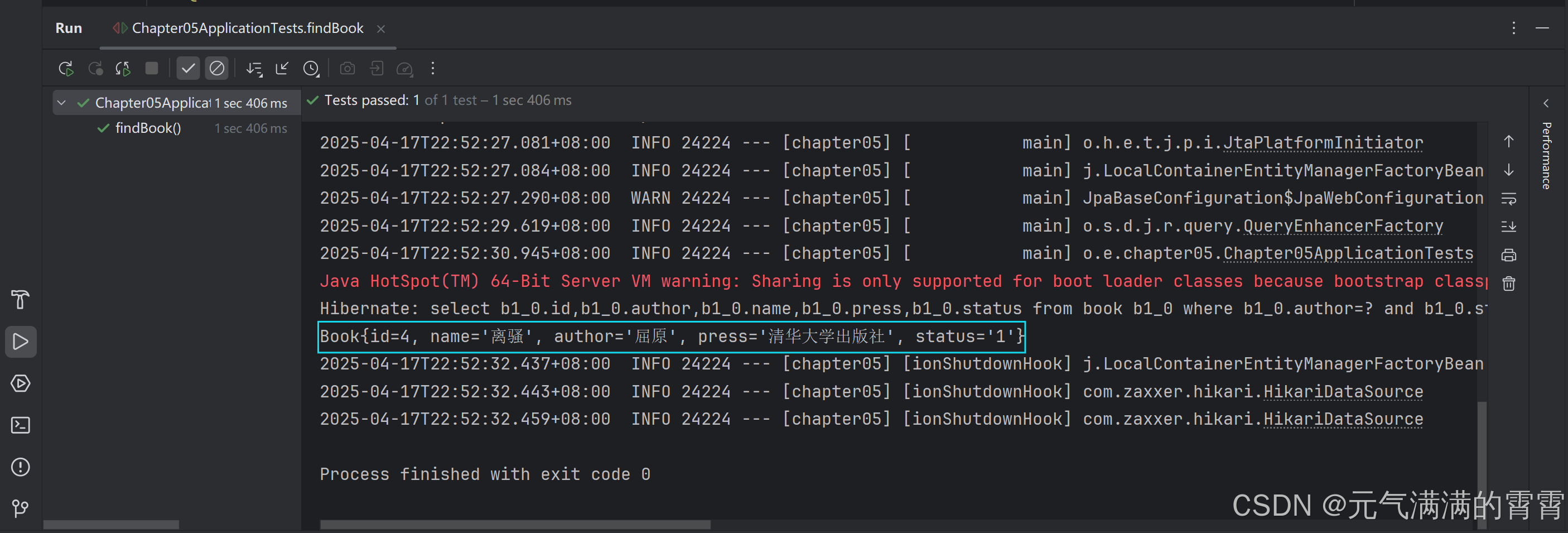This screenshot has height=533, width=1568.
Task: Print the console output
Action: click(x=1509, y=255)
